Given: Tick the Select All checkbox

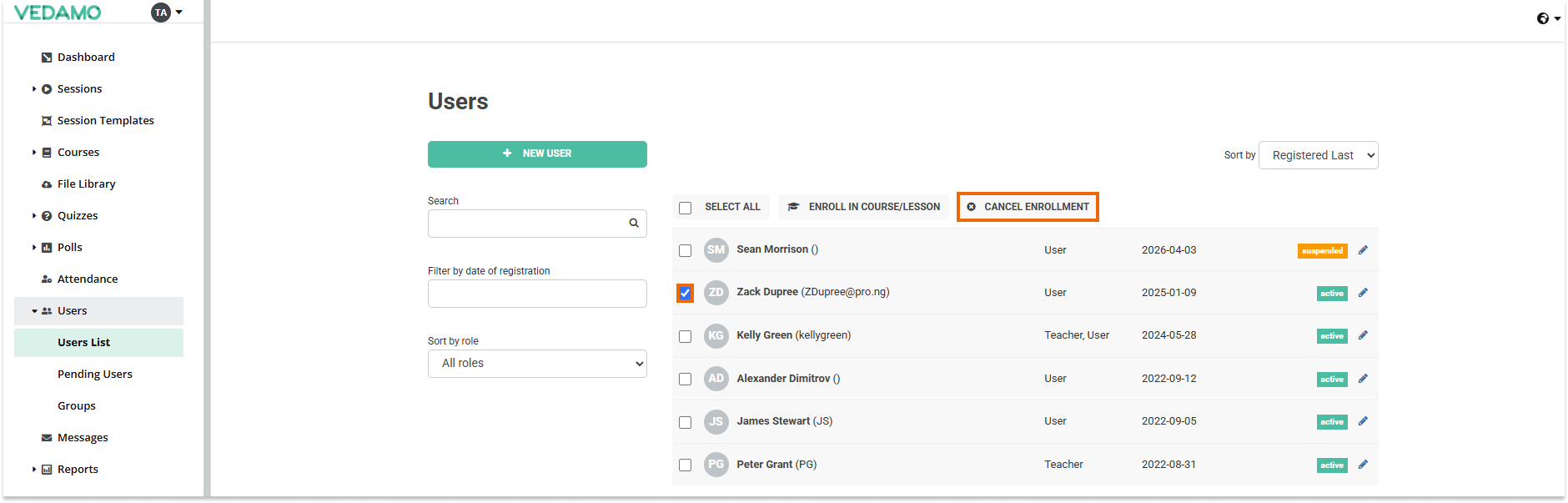Looking at the screenshot, I should [686, 208].
